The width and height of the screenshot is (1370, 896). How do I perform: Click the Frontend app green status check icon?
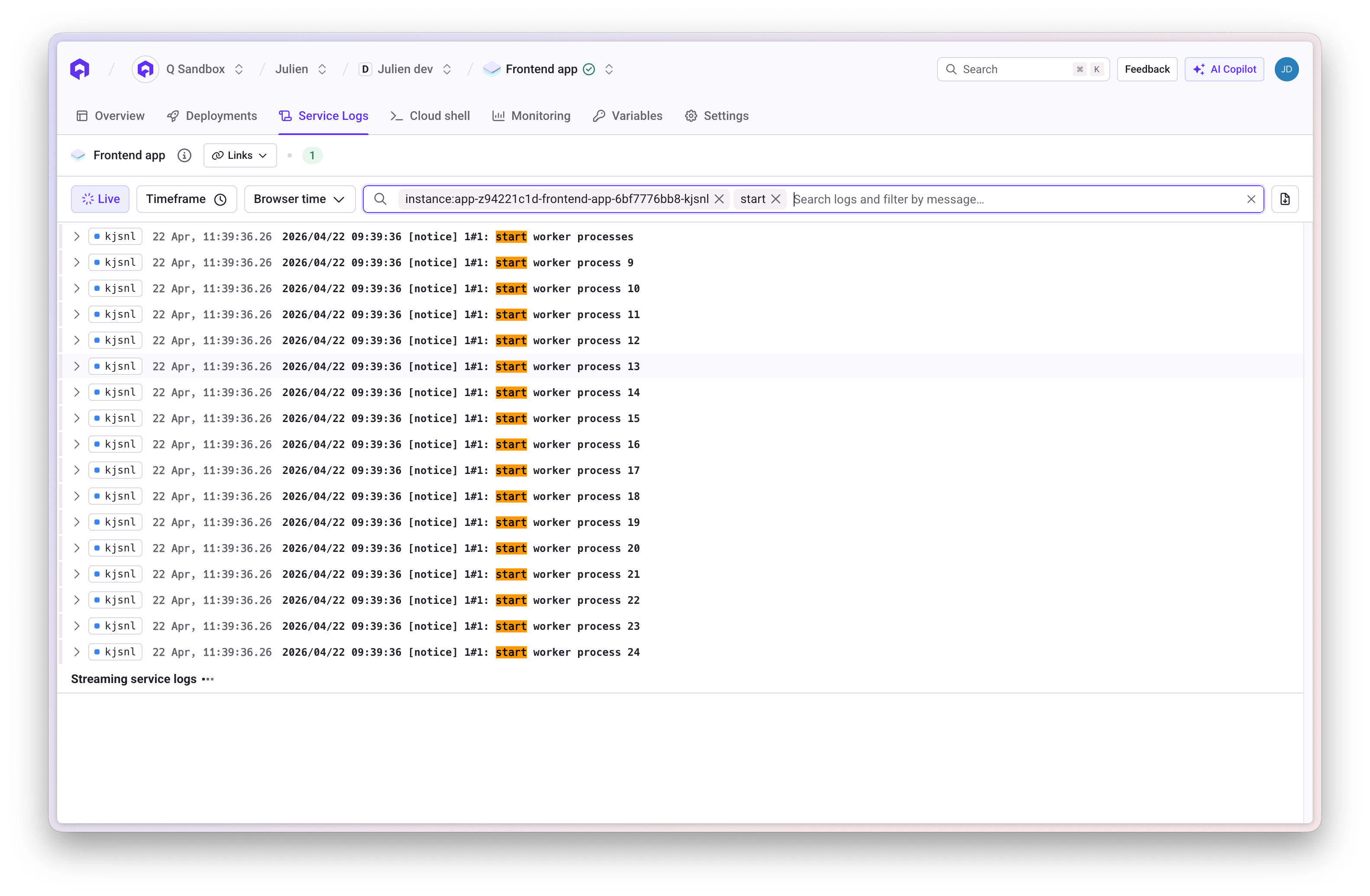point(589,69)
